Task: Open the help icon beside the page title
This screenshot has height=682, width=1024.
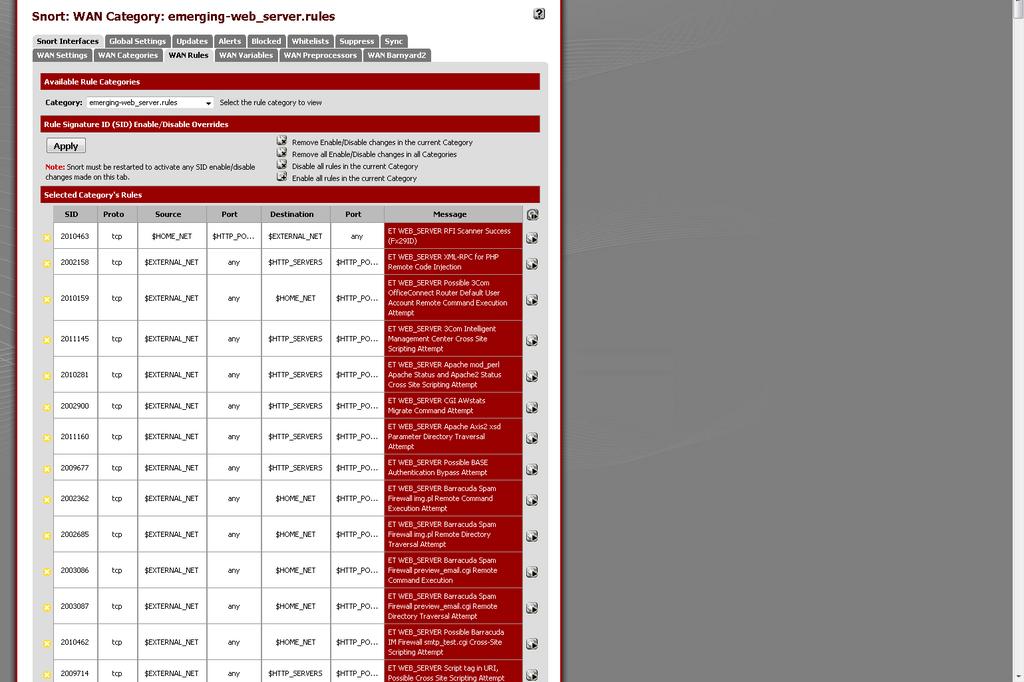Action: click(539, 14)
